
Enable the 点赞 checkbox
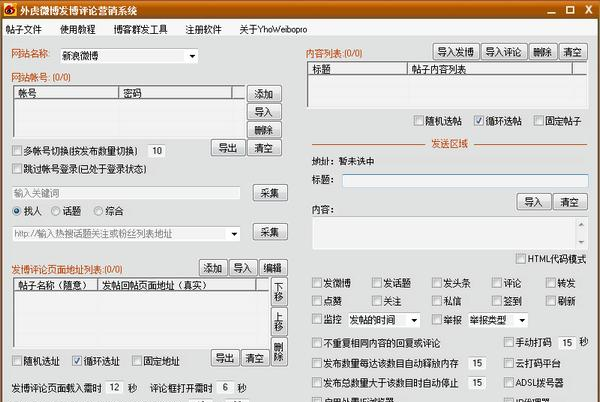point(318,300)
